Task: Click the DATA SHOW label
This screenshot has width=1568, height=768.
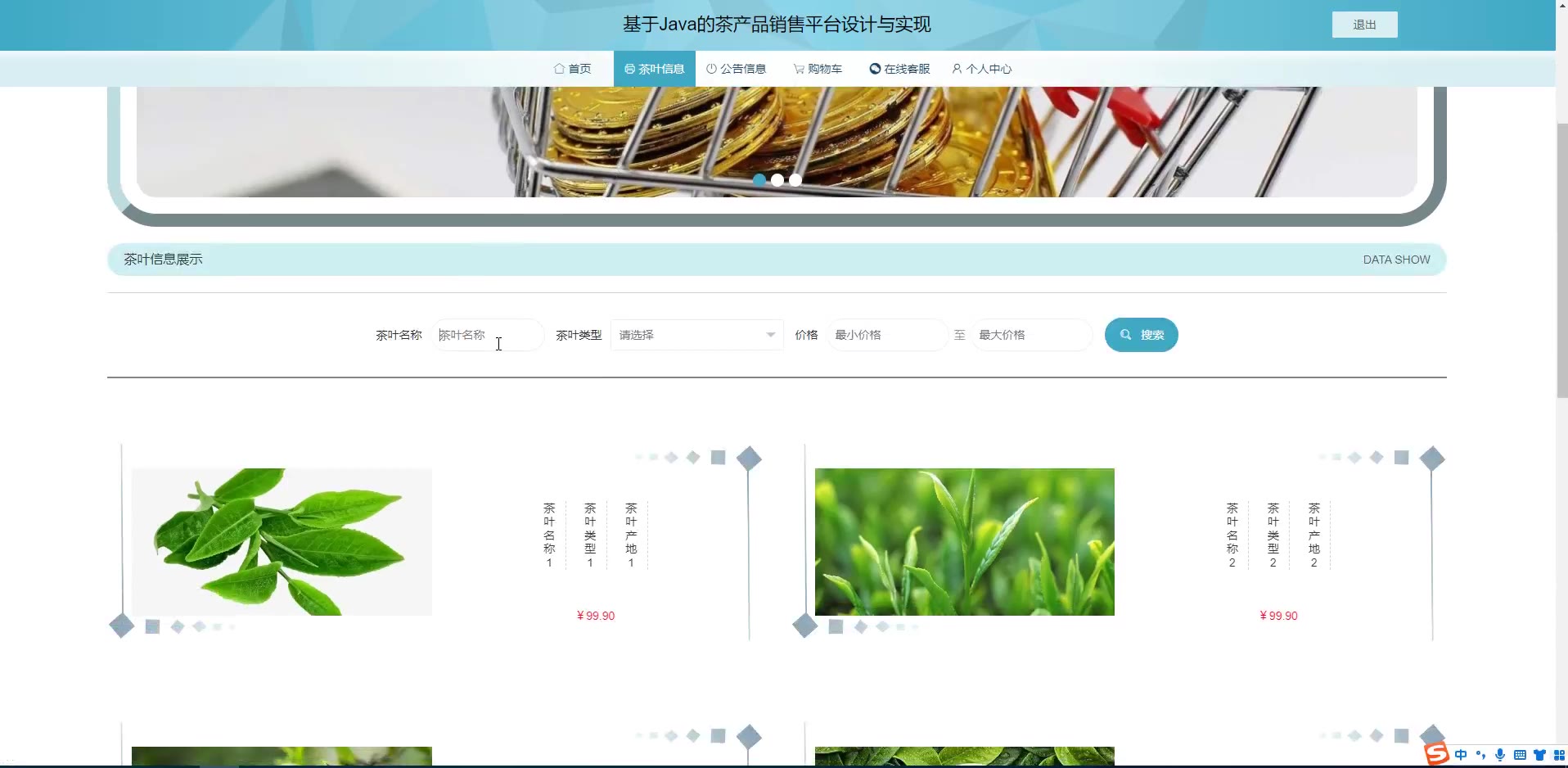Action: click(1396, 260)
